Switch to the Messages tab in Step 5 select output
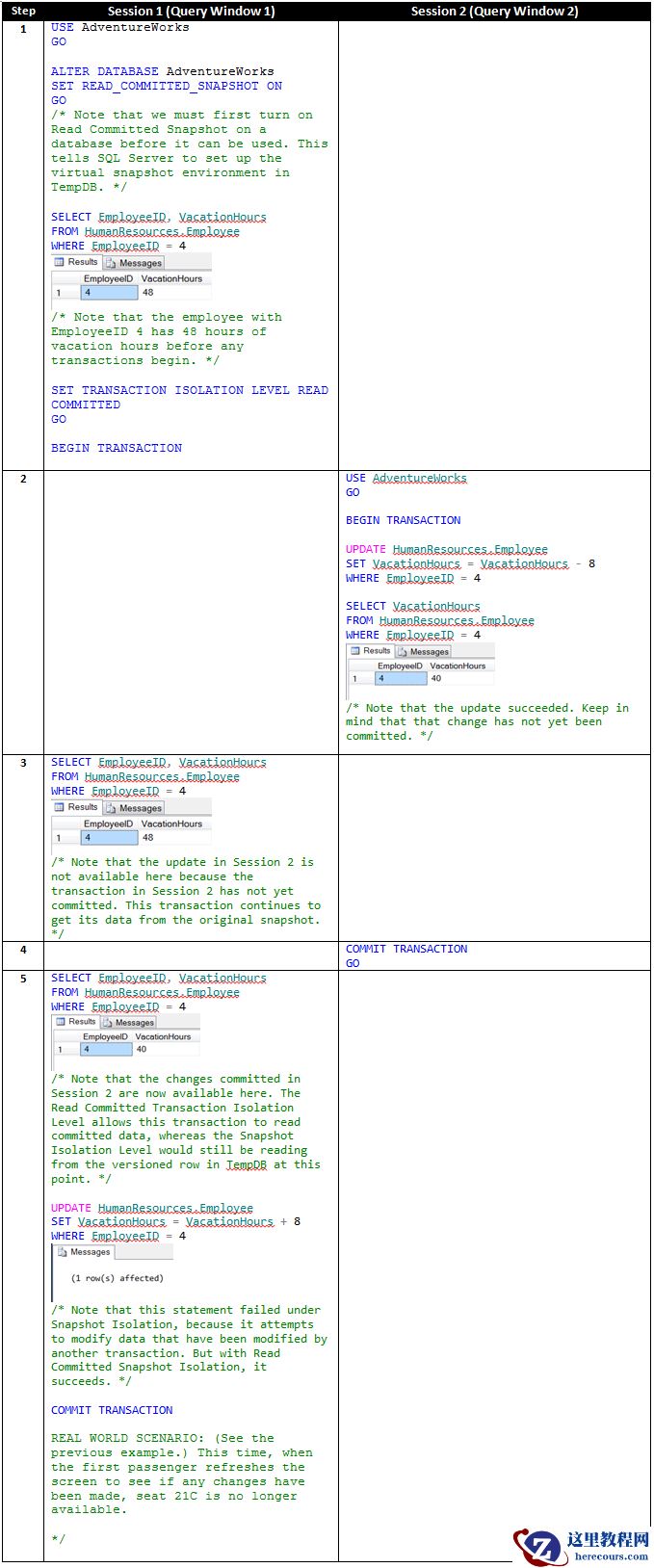 (x=129, y=1022)
